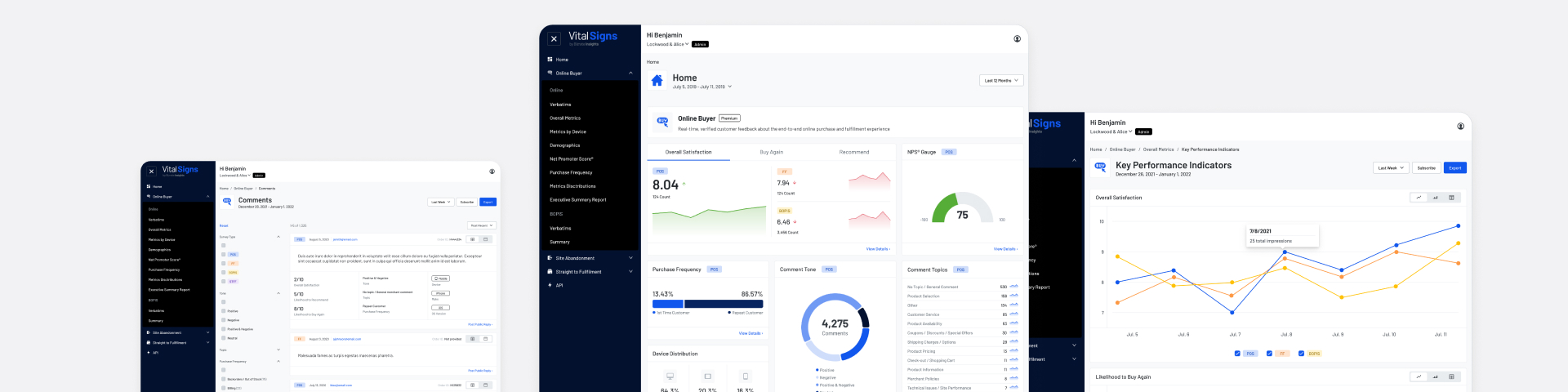Check the FF survey type filter
The image size is (1568, 392).
(223, 263)
